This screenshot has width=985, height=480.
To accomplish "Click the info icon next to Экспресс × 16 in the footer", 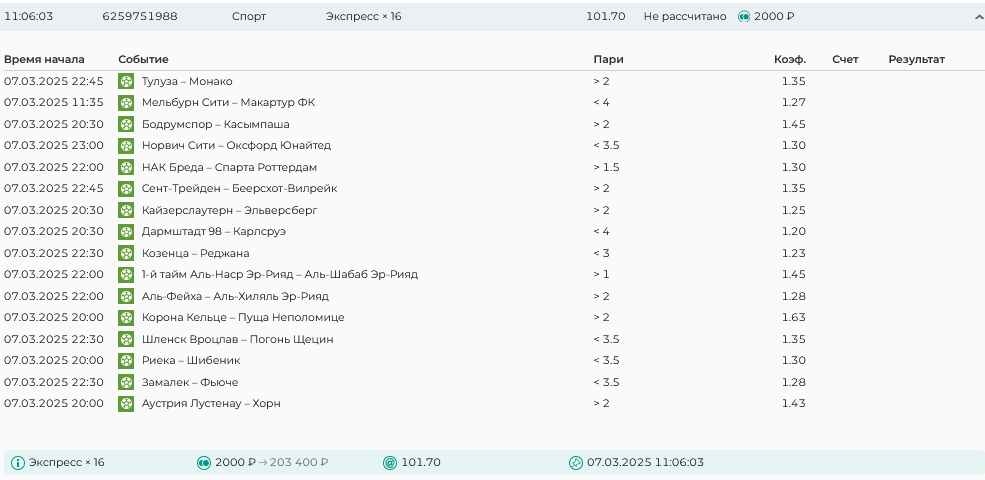I will 18,463.
